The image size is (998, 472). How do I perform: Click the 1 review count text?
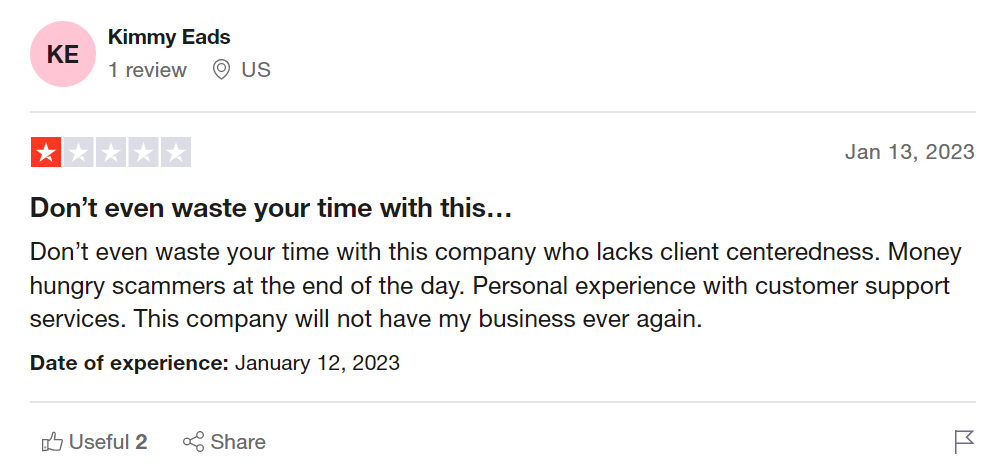147,70
